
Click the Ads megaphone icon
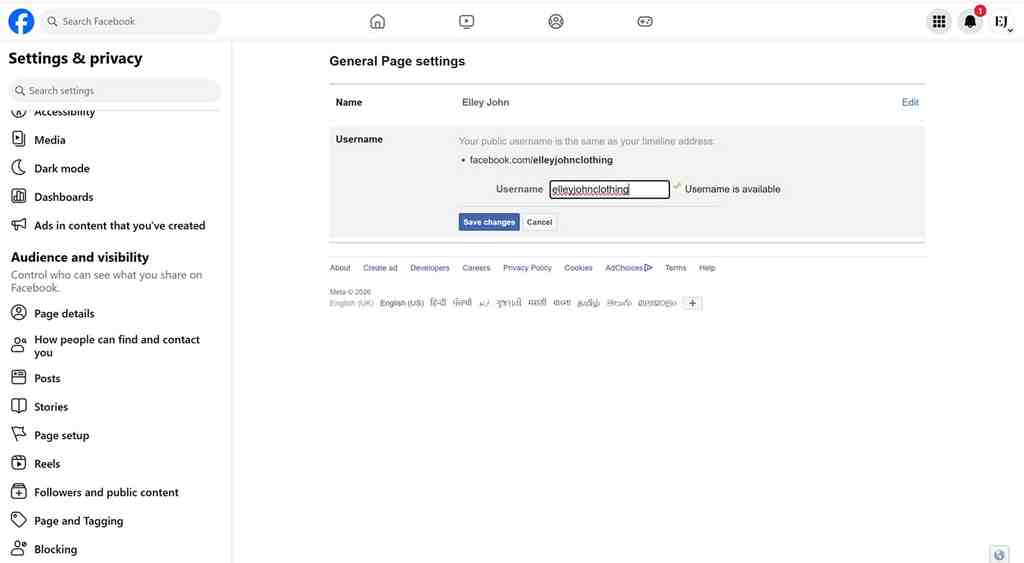click(19, 225)
